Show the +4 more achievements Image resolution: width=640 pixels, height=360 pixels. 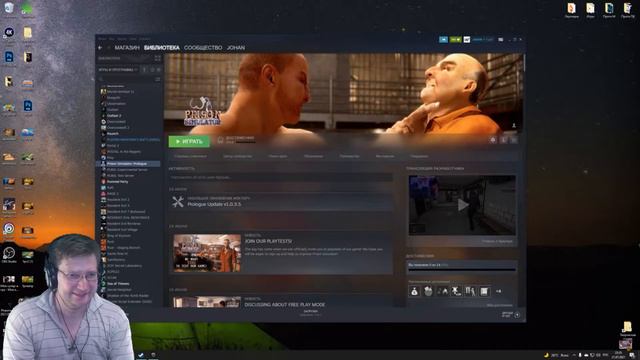498,291
